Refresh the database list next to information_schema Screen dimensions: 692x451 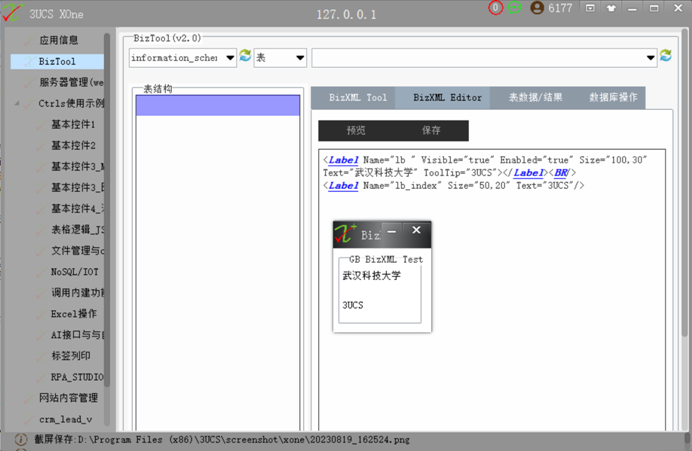pos(245,56)
